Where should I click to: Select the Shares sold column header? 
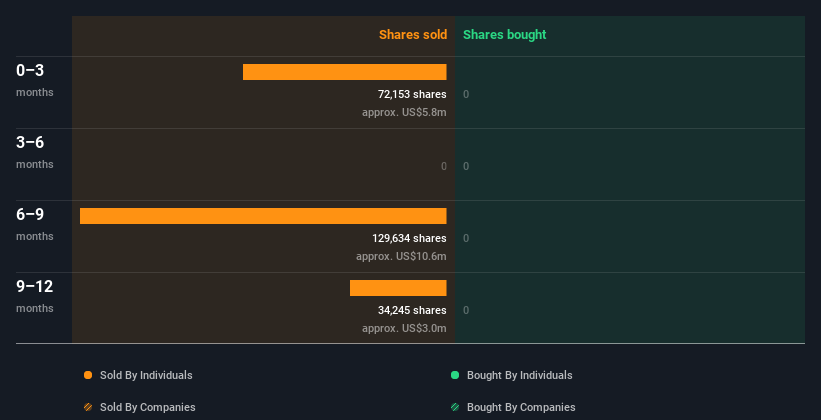pyautogui.click(x=412, y=35)
